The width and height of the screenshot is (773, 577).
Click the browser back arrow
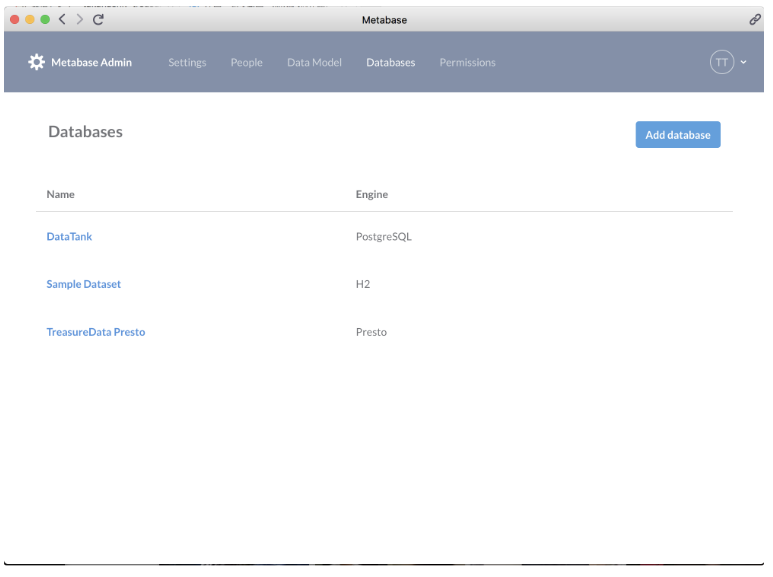tap(62, 19)
